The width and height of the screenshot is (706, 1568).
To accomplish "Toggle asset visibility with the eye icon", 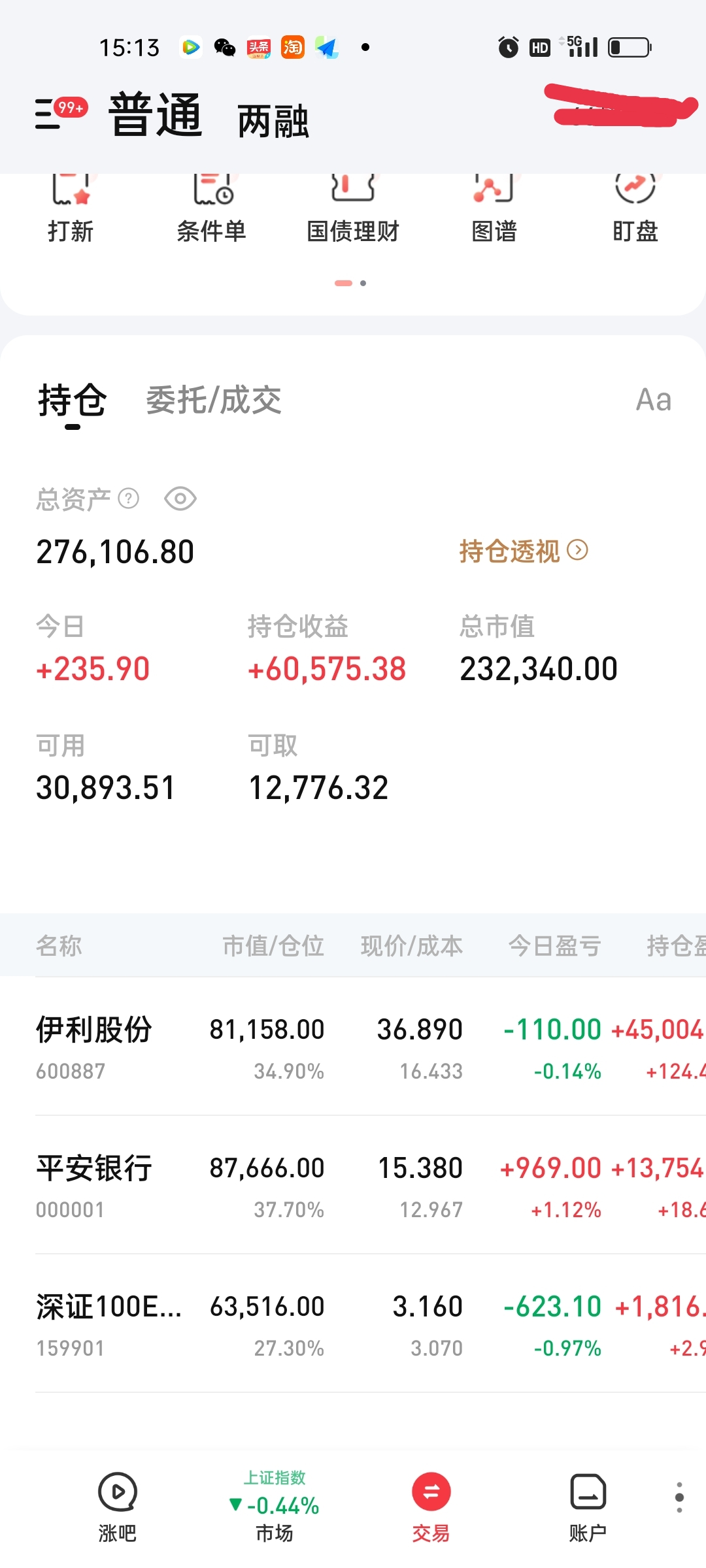I will 180,499.
